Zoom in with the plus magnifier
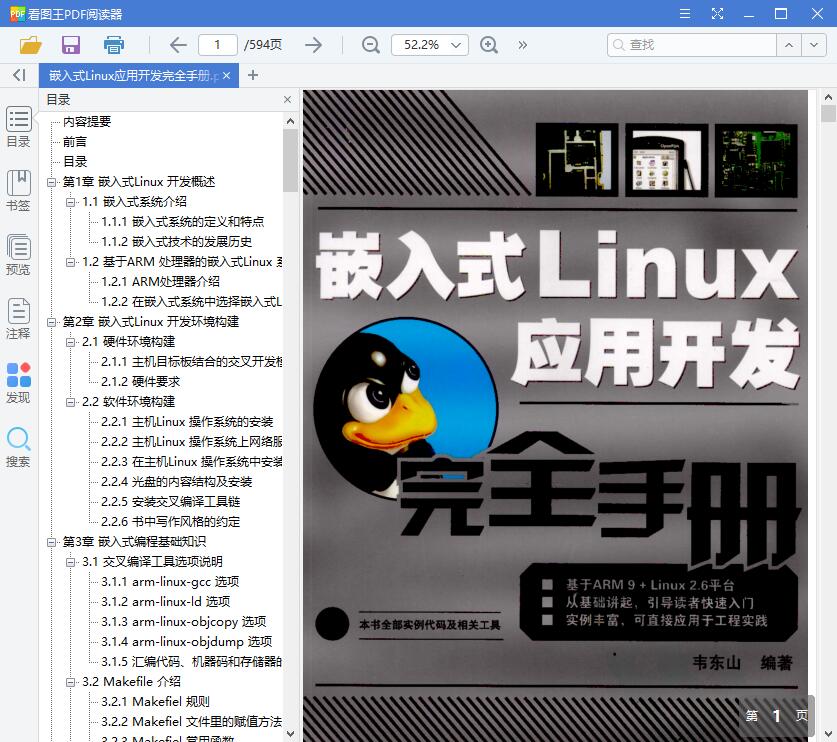The height and width of the screenshot is (742, 837). (x=489, y=45)
